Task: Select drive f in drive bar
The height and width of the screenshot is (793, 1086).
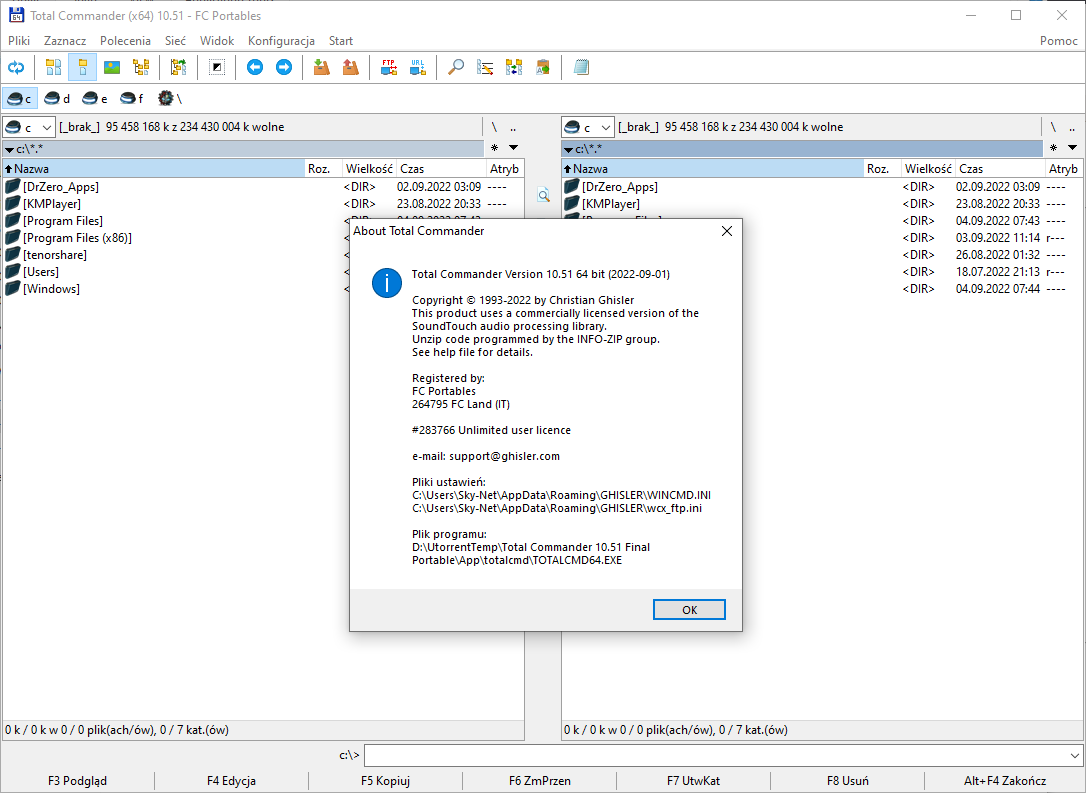Action: pyautogui.click(x=132, y=99)
